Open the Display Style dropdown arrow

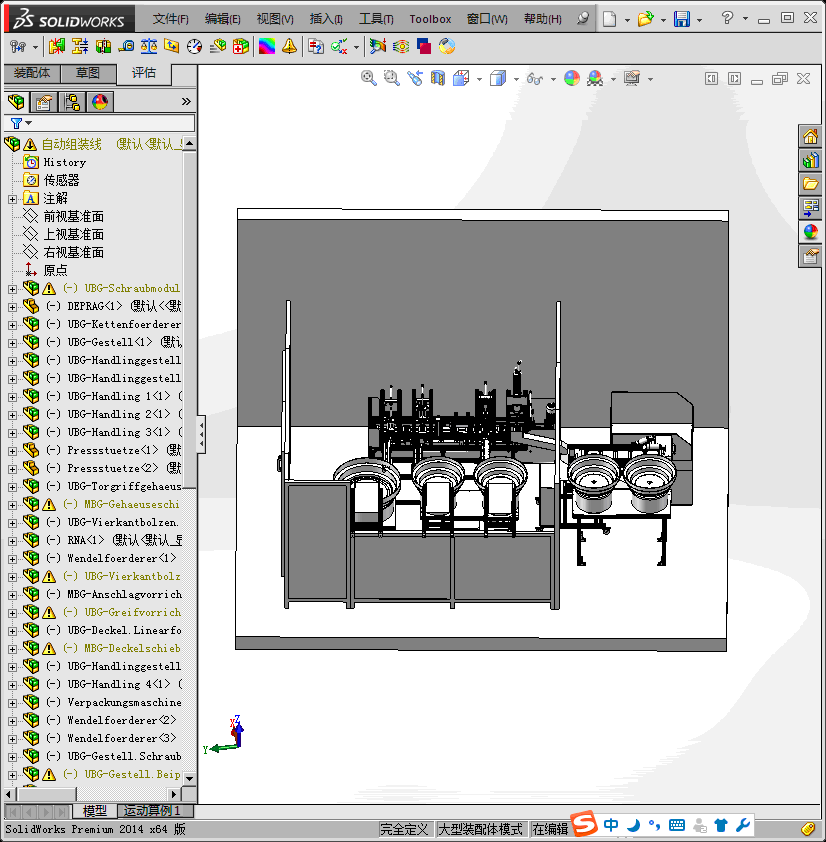(x=516, y=79)
